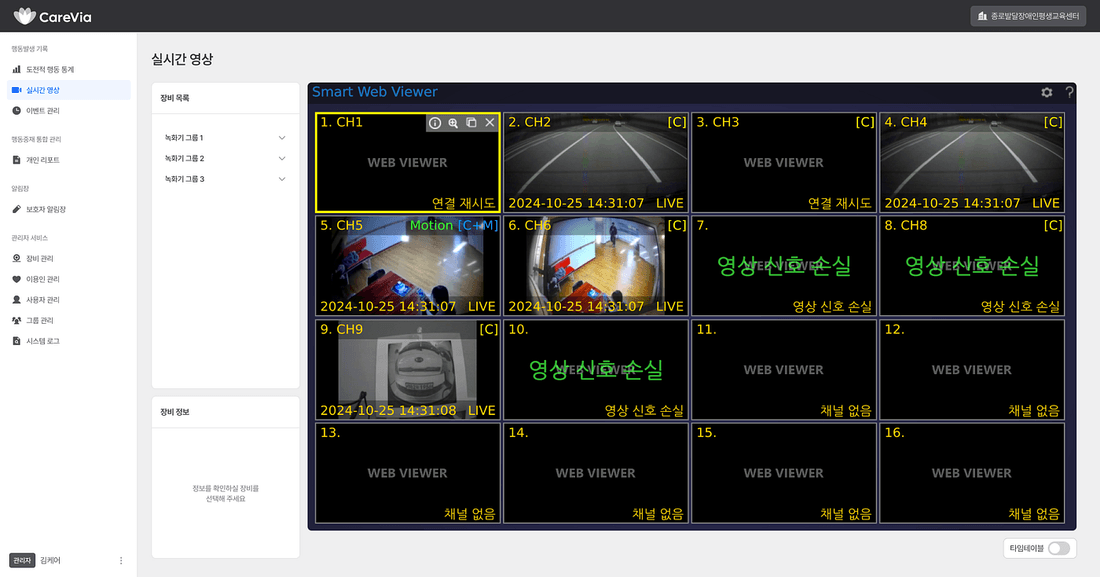Screen dimensions: 1100x577
Task: Select empty channel tile 15
Action: 784,473
